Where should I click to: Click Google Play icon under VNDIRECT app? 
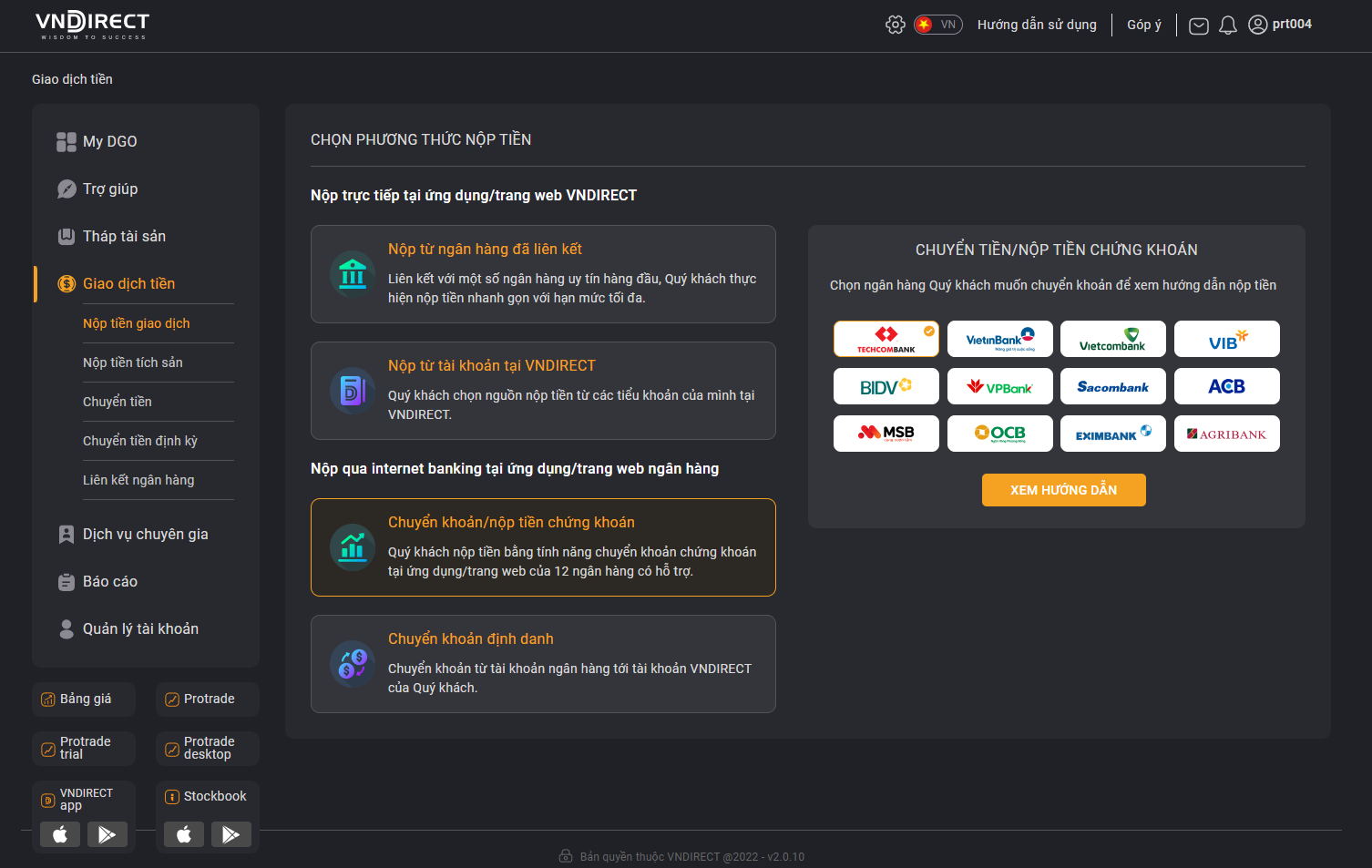pyautogui.click(x=108, y=834)
